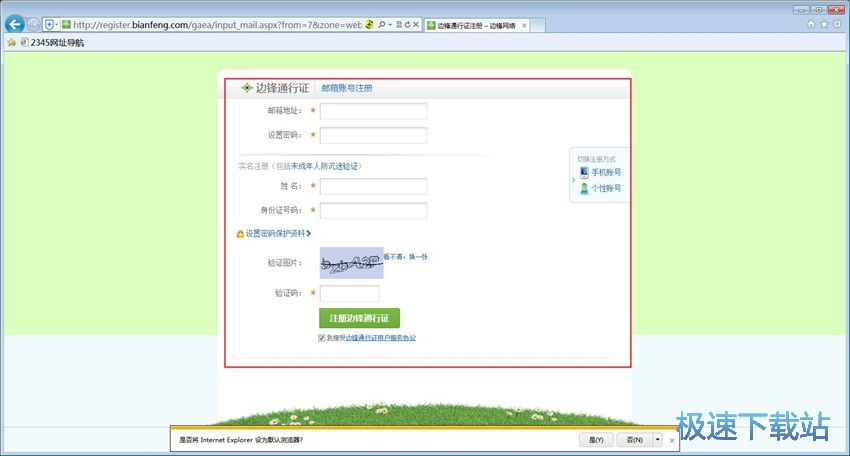This screenshot has height=456, width=850.
Task: Click the person icon next to 个性账号
Action: 584,189
